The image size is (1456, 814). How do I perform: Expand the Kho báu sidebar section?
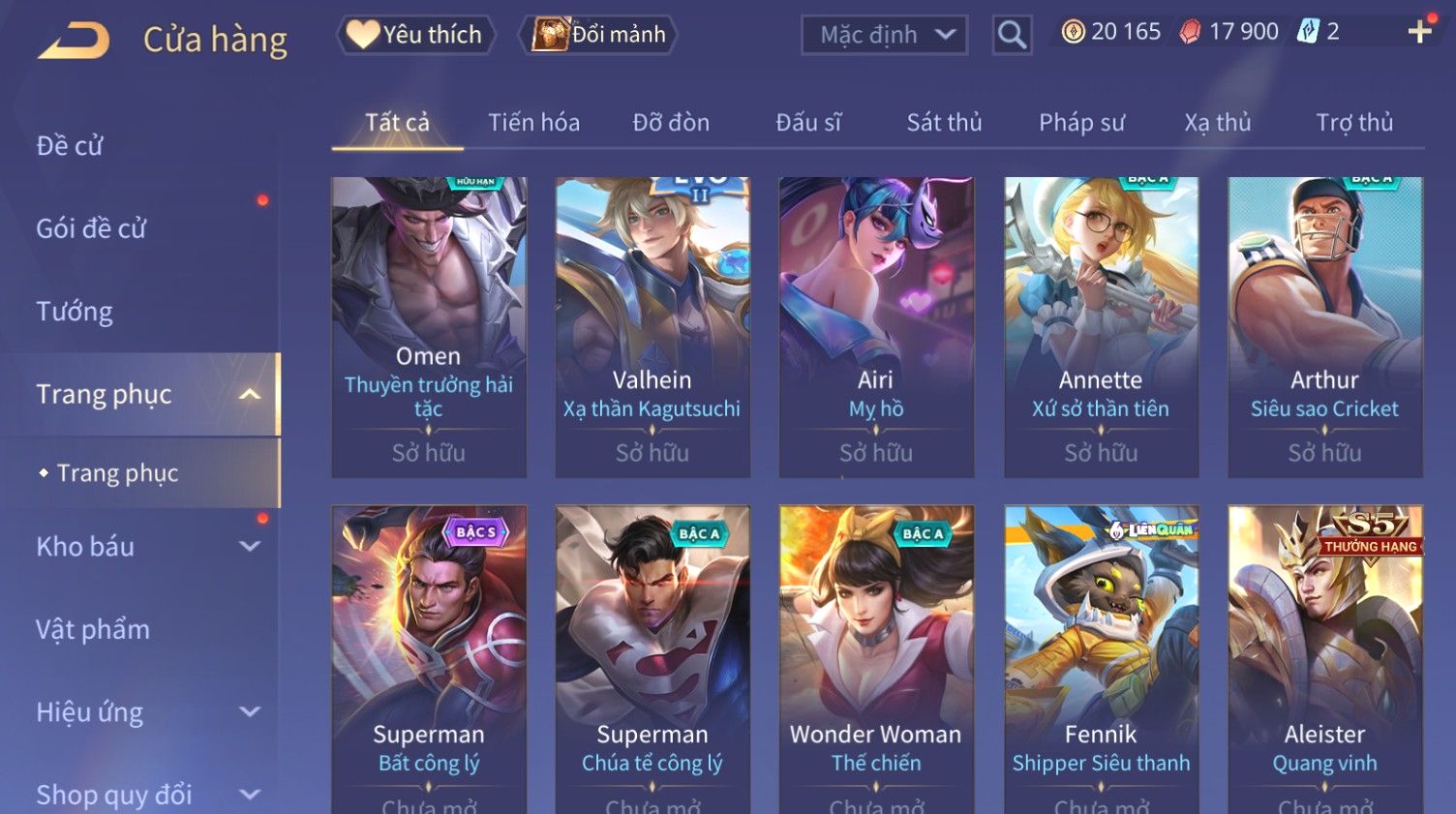pyautogui.click(x=250, y=546)
